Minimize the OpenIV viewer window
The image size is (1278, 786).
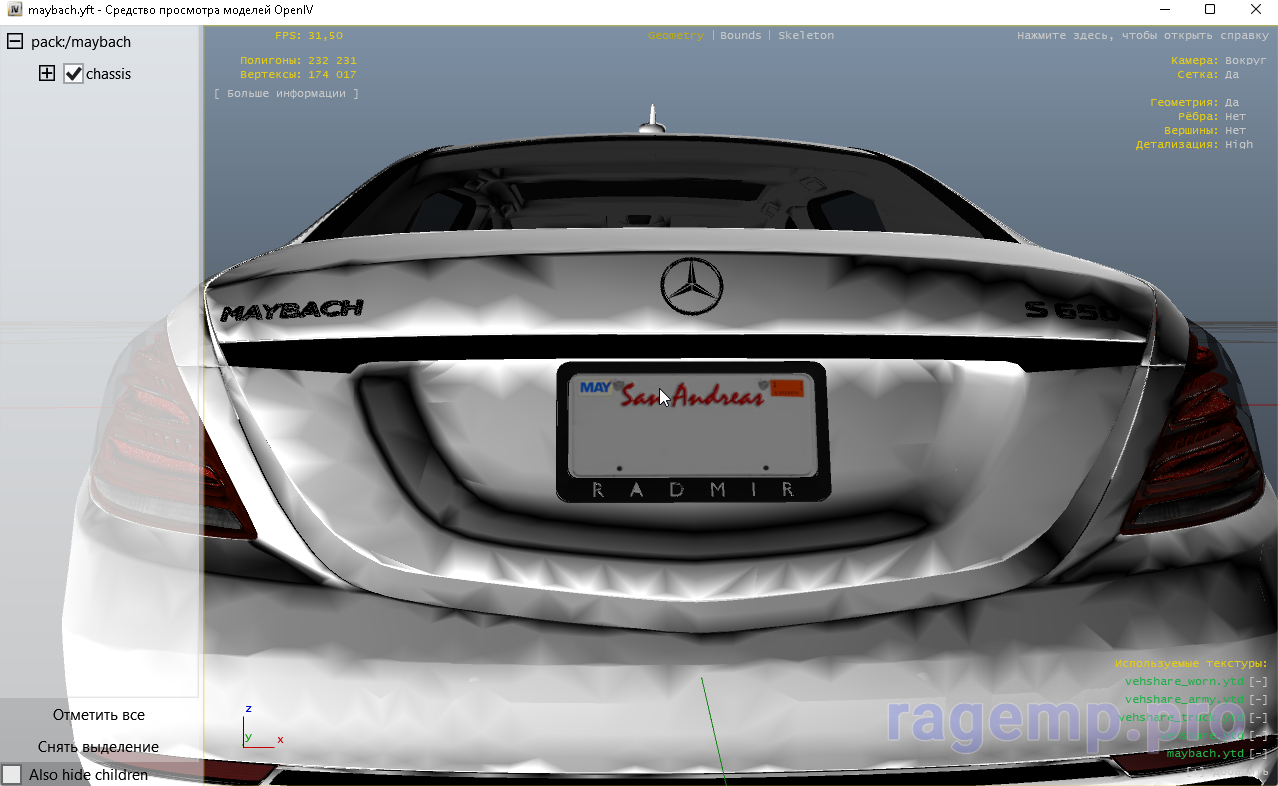pyautogui.click(x=1165, y=10)
